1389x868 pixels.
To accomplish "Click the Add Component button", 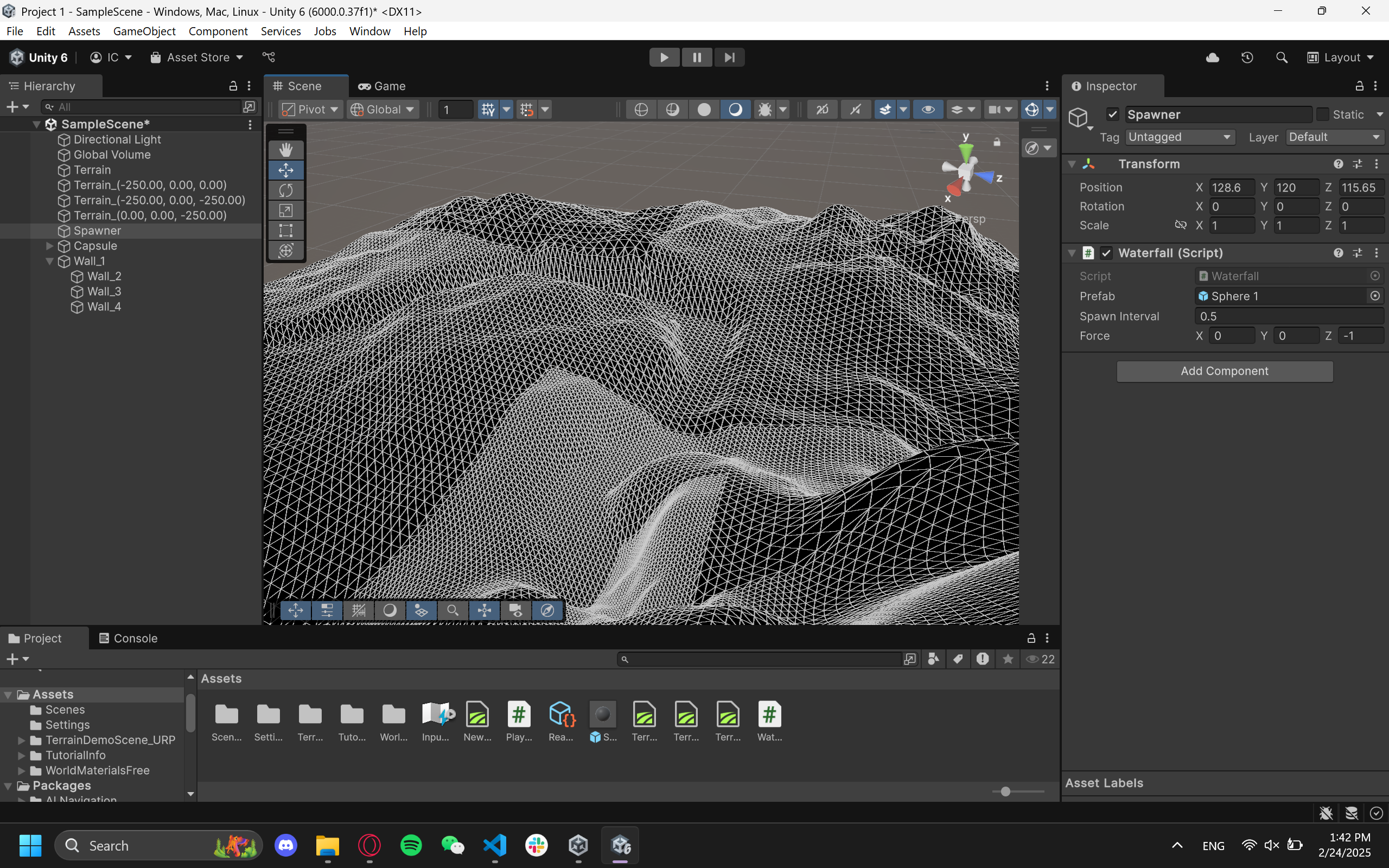I will tap(1224, 372).
